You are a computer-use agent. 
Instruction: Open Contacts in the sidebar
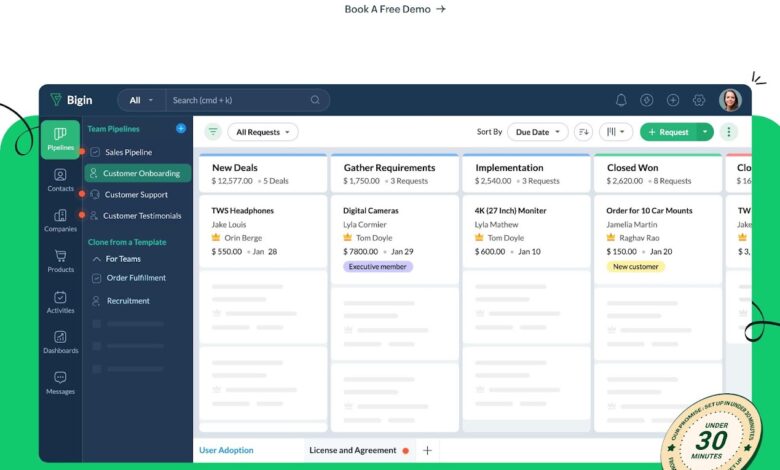[60, 180]
